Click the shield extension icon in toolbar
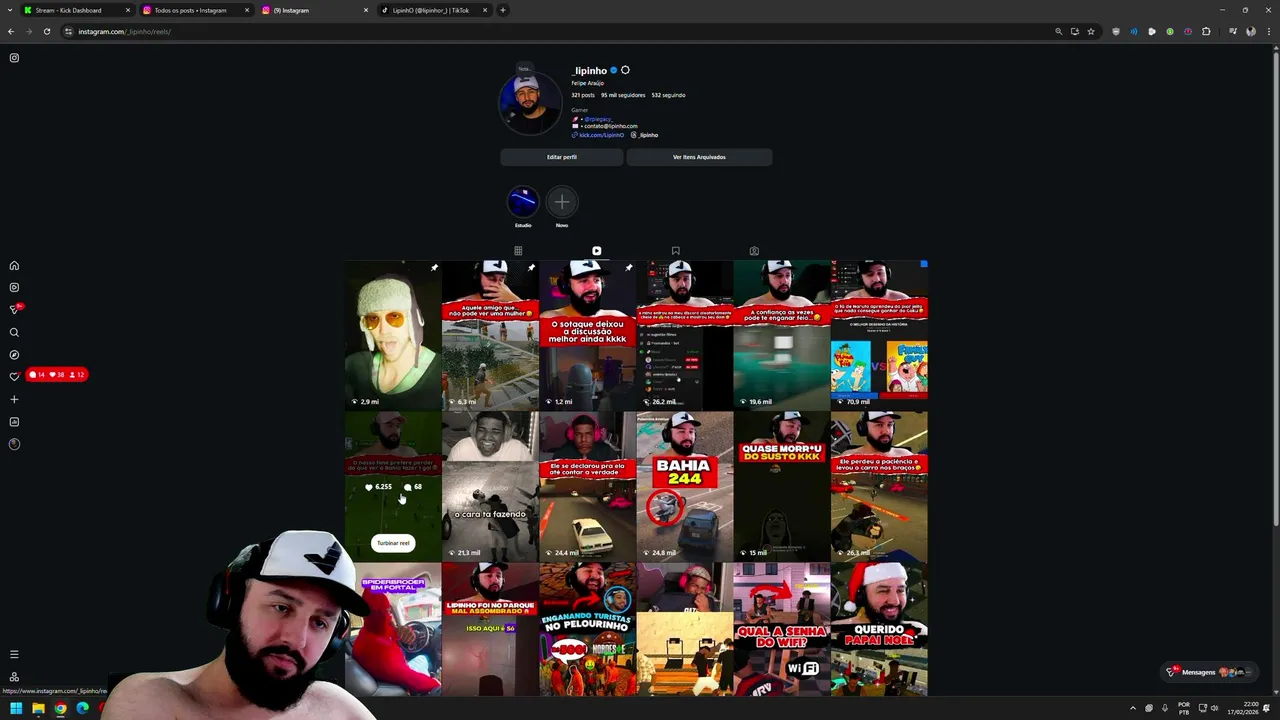This screenshot has width=1280, height=720. pos(1116,31)
